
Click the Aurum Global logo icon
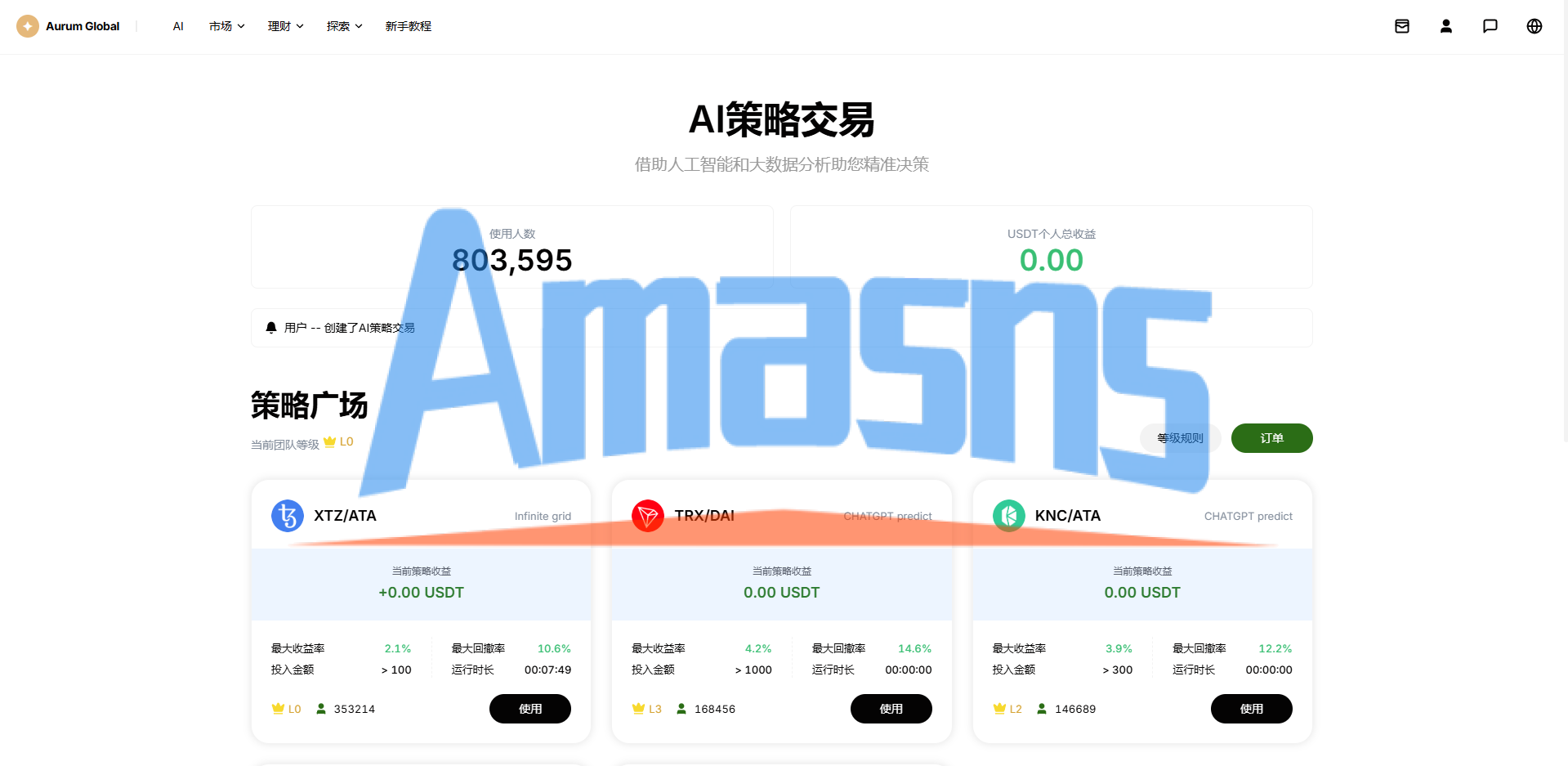(28, 26)
